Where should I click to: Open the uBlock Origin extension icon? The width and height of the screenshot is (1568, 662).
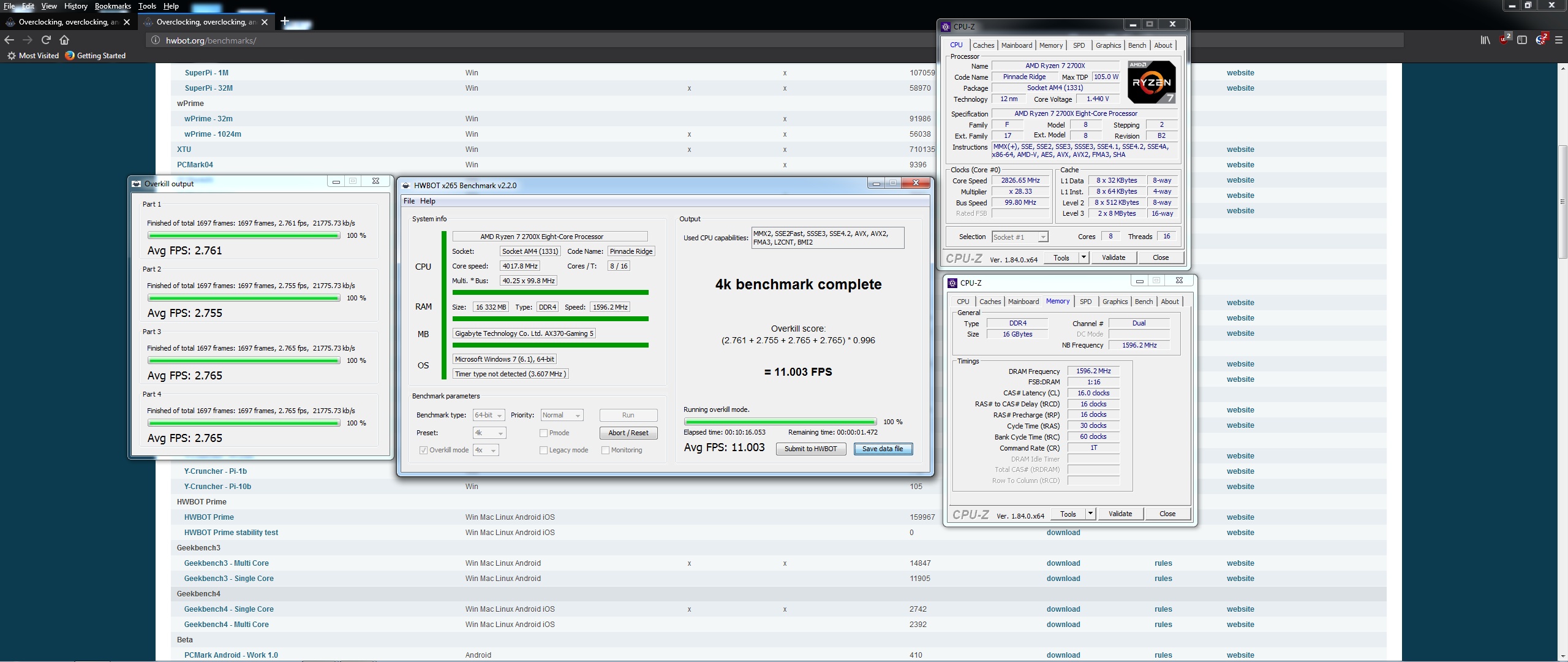tap(1505, 40)
